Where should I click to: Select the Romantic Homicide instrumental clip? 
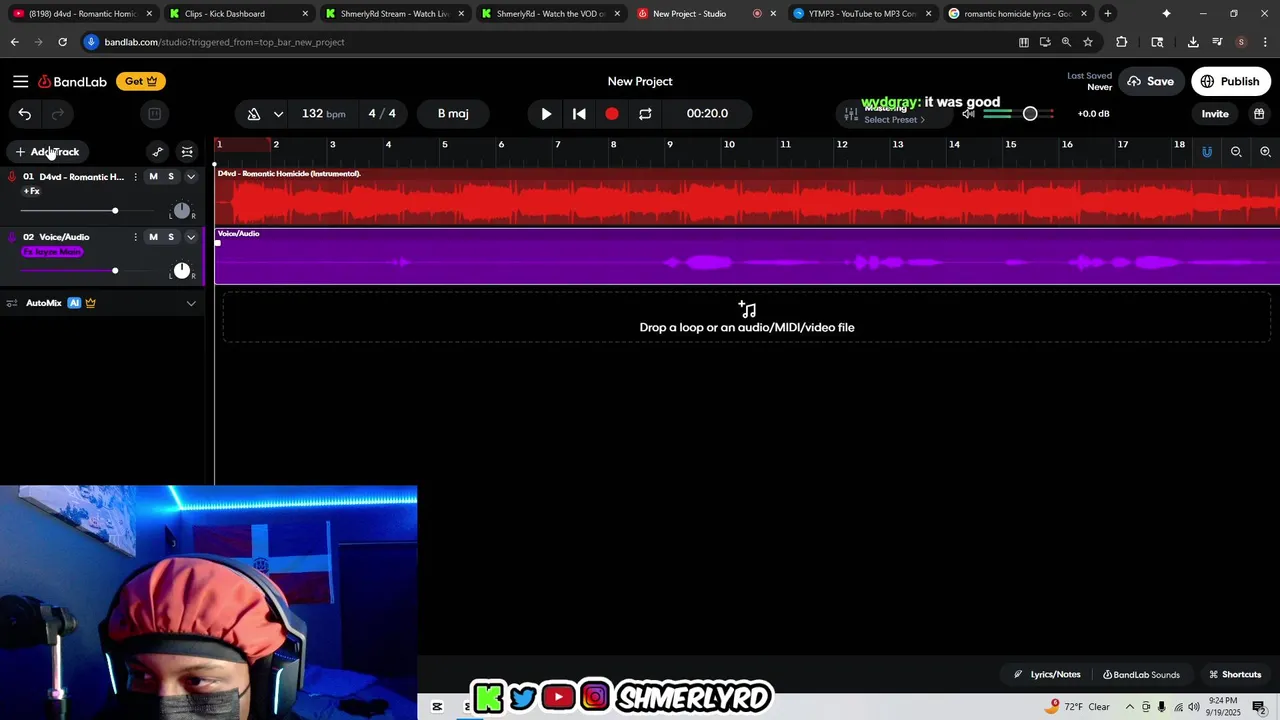tap(747, 197)
